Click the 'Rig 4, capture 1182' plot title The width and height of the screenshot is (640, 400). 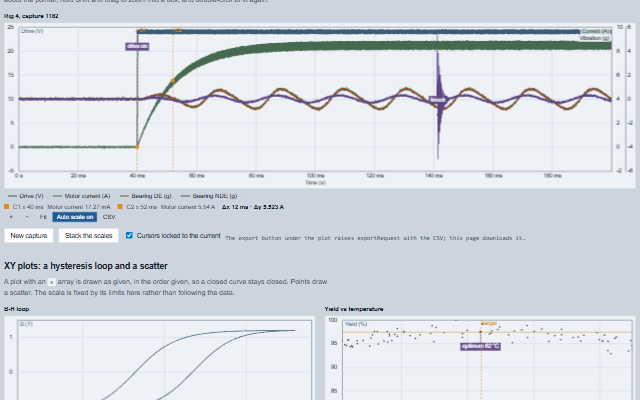(31, 16)
